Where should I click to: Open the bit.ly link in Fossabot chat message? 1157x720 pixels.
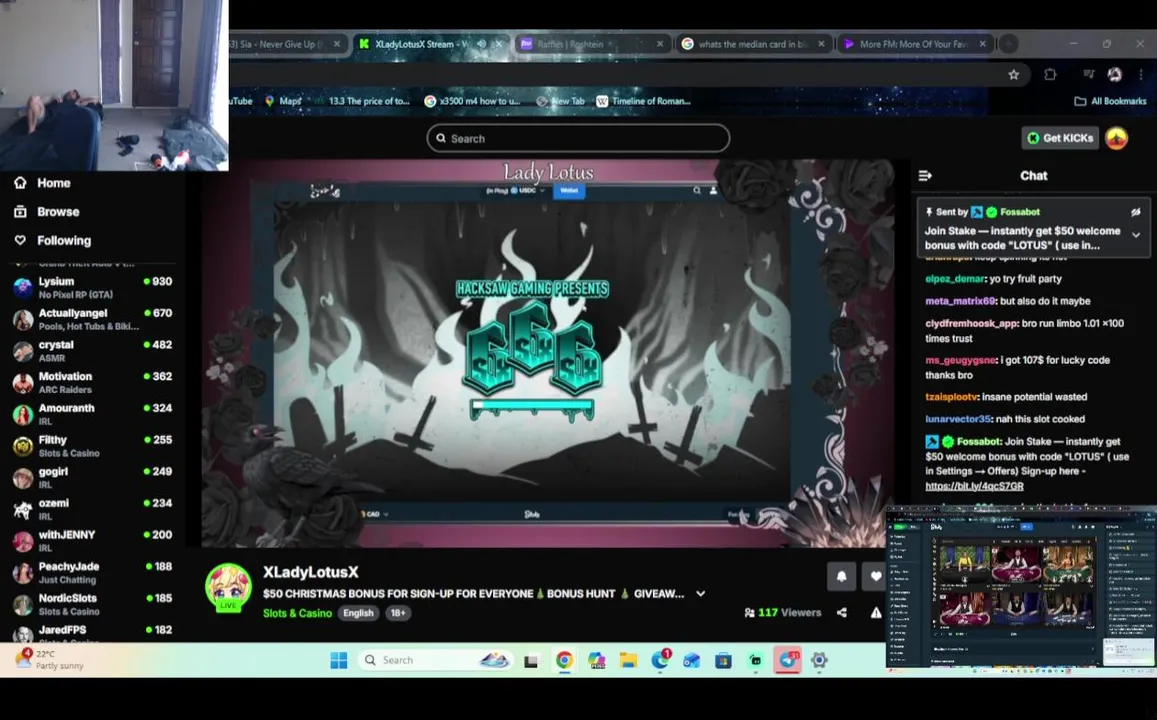pyautogui.click(x=974, y=486)
